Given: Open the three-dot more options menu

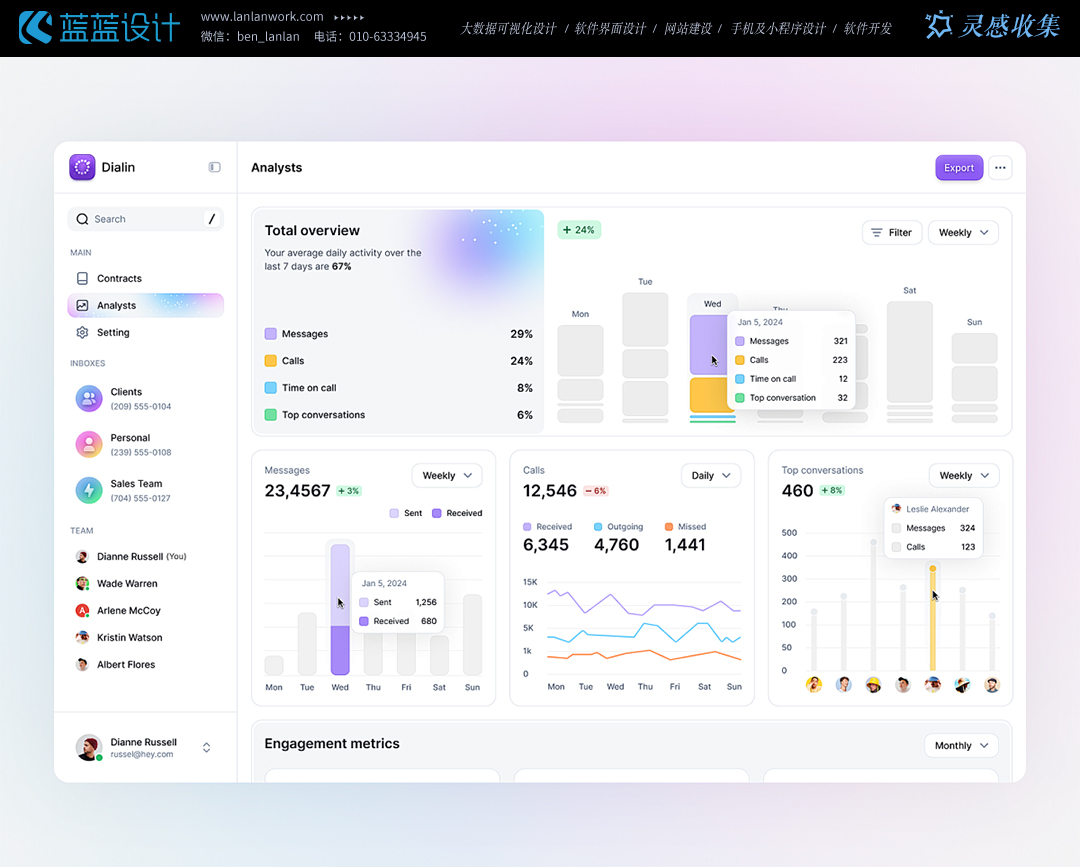Looking at the screenshot, I should pos(1000,168).
